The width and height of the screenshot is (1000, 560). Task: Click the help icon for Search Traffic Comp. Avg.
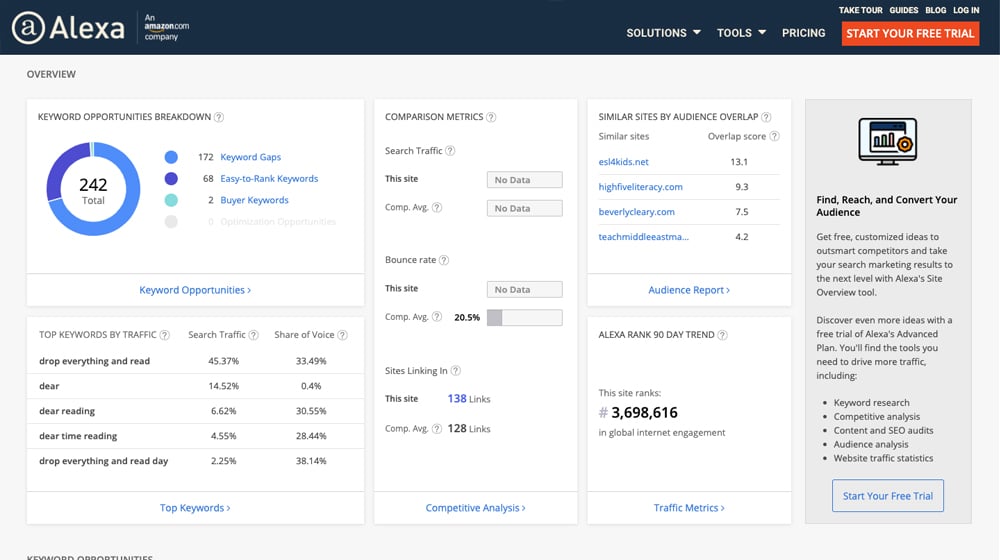(437, 207)
